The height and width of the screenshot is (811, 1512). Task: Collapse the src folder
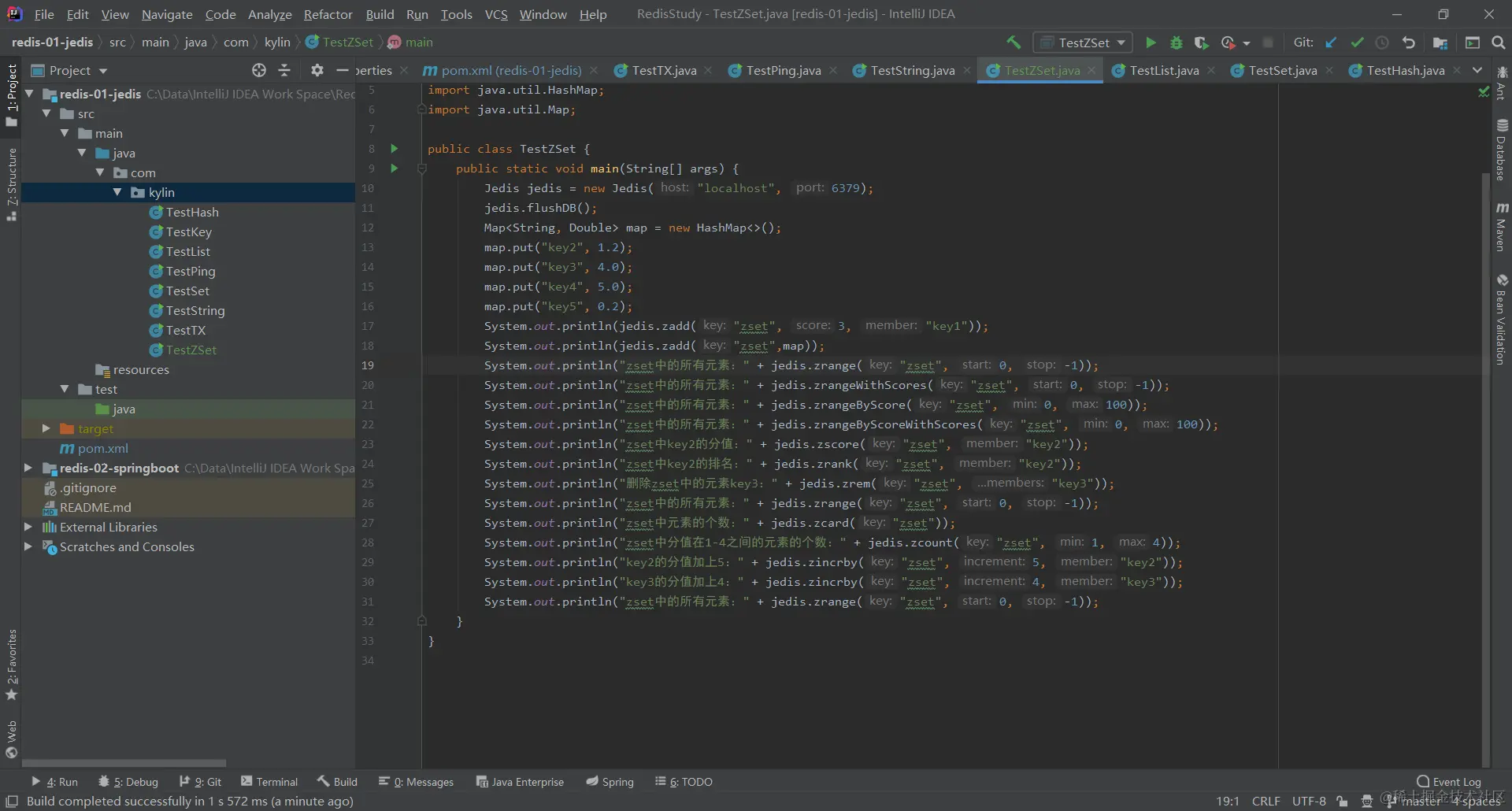click(x=47, y=113)
